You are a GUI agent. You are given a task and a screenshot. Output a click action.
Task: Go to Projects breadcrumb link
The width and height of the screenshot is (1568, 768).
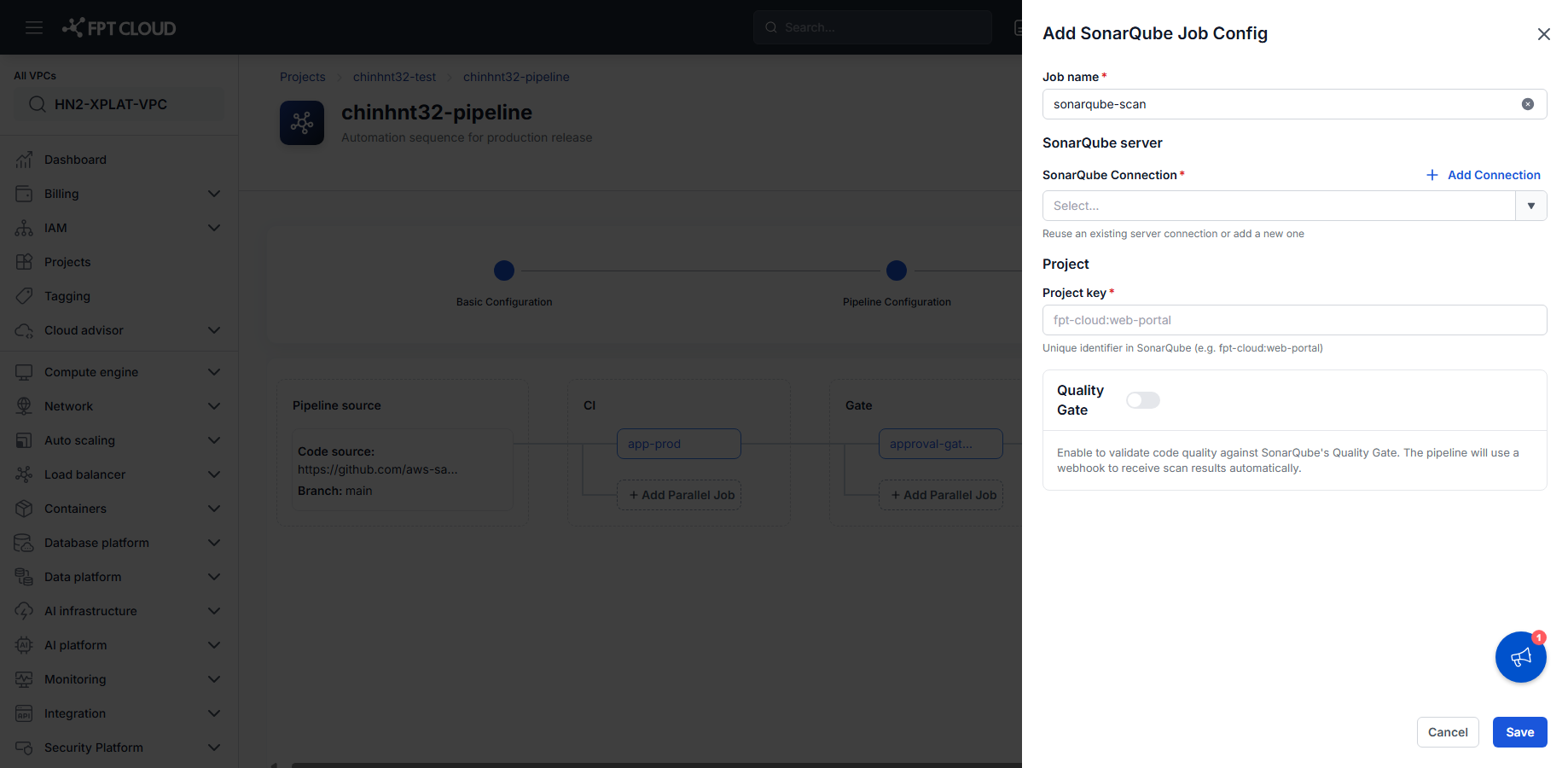tap(303, 77)
